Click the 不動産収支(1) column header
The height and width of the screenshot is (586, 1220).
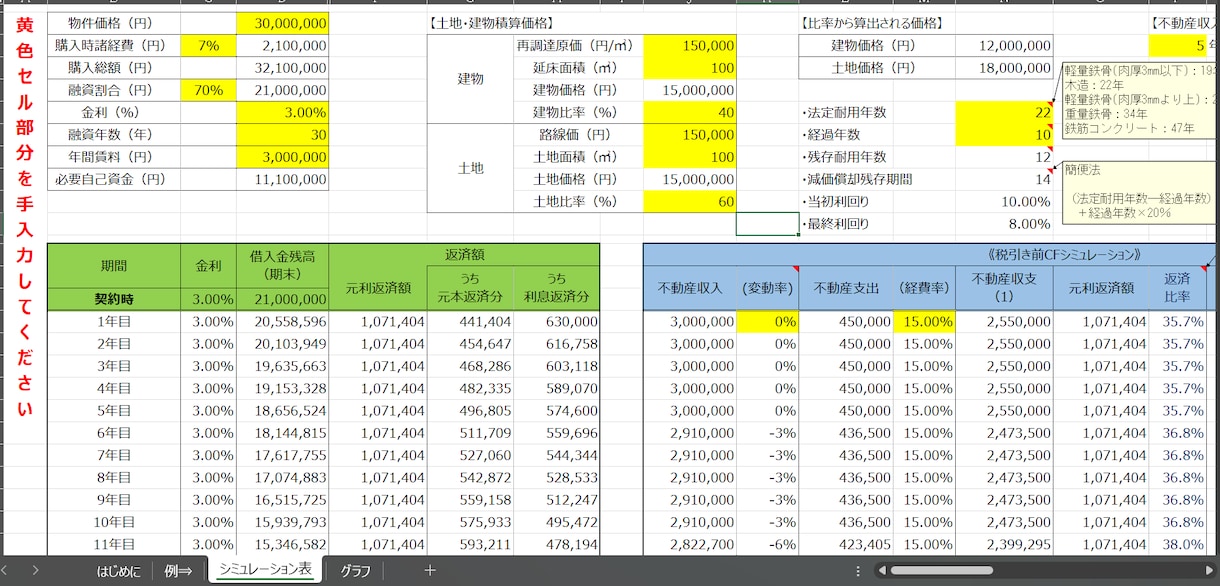click(1003, 288)
